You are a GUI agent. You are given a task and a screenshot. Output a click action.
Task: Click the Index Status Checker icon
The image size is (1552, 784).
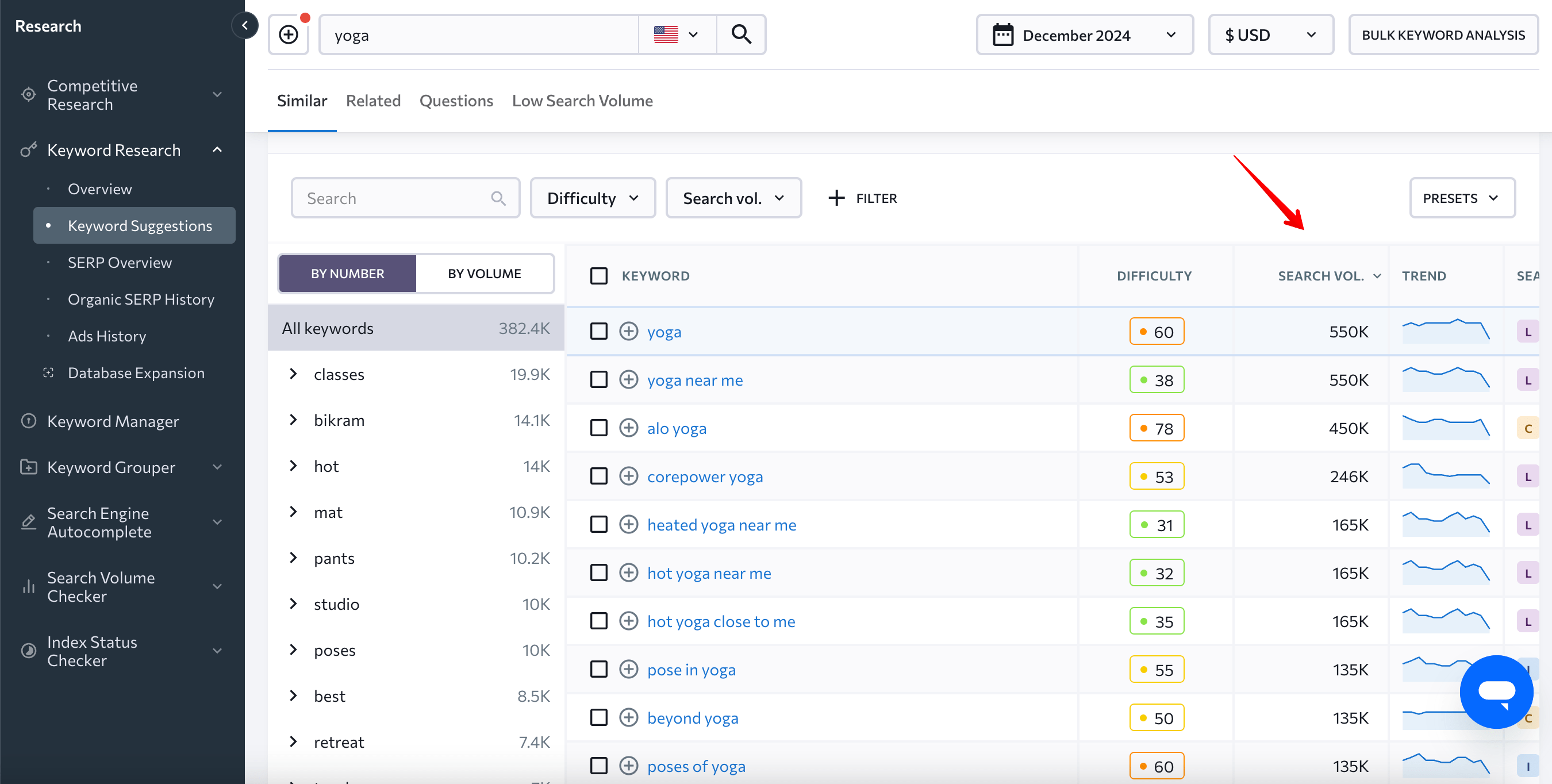click(x=29, y=650)
